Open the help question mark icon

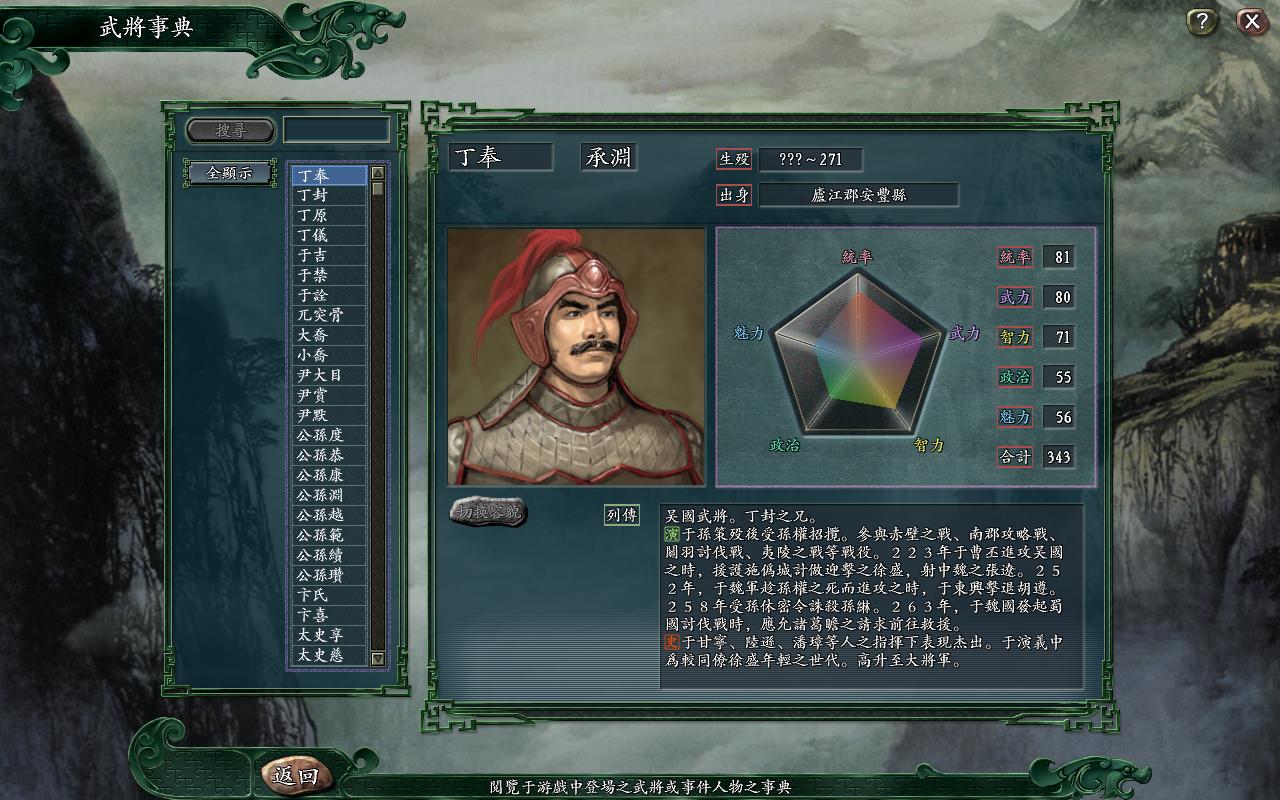pyautogui.click(x=1202, y=21)
